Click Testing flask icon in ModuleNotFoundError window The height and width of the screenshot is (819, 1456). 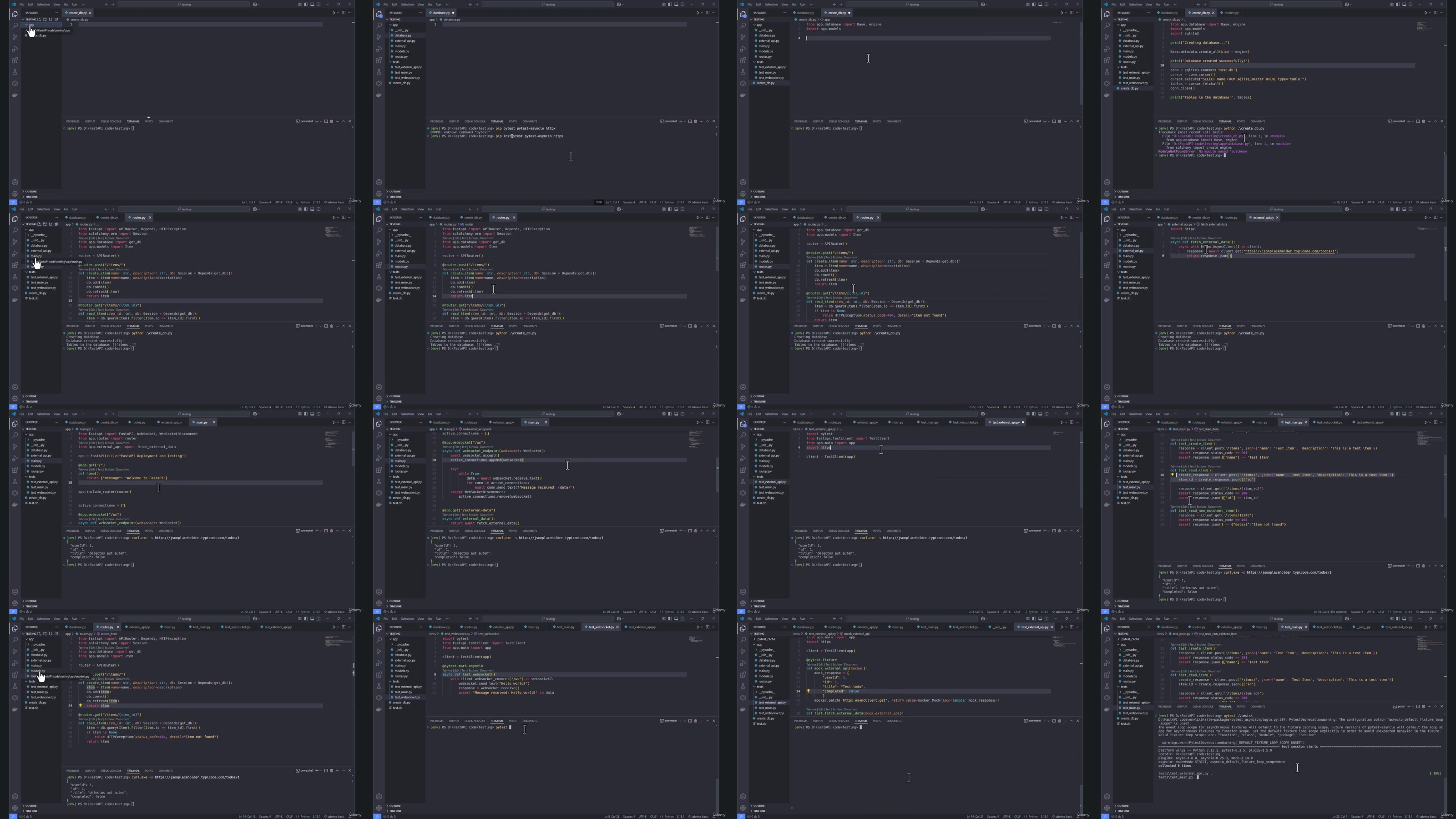coord(1107,72)
